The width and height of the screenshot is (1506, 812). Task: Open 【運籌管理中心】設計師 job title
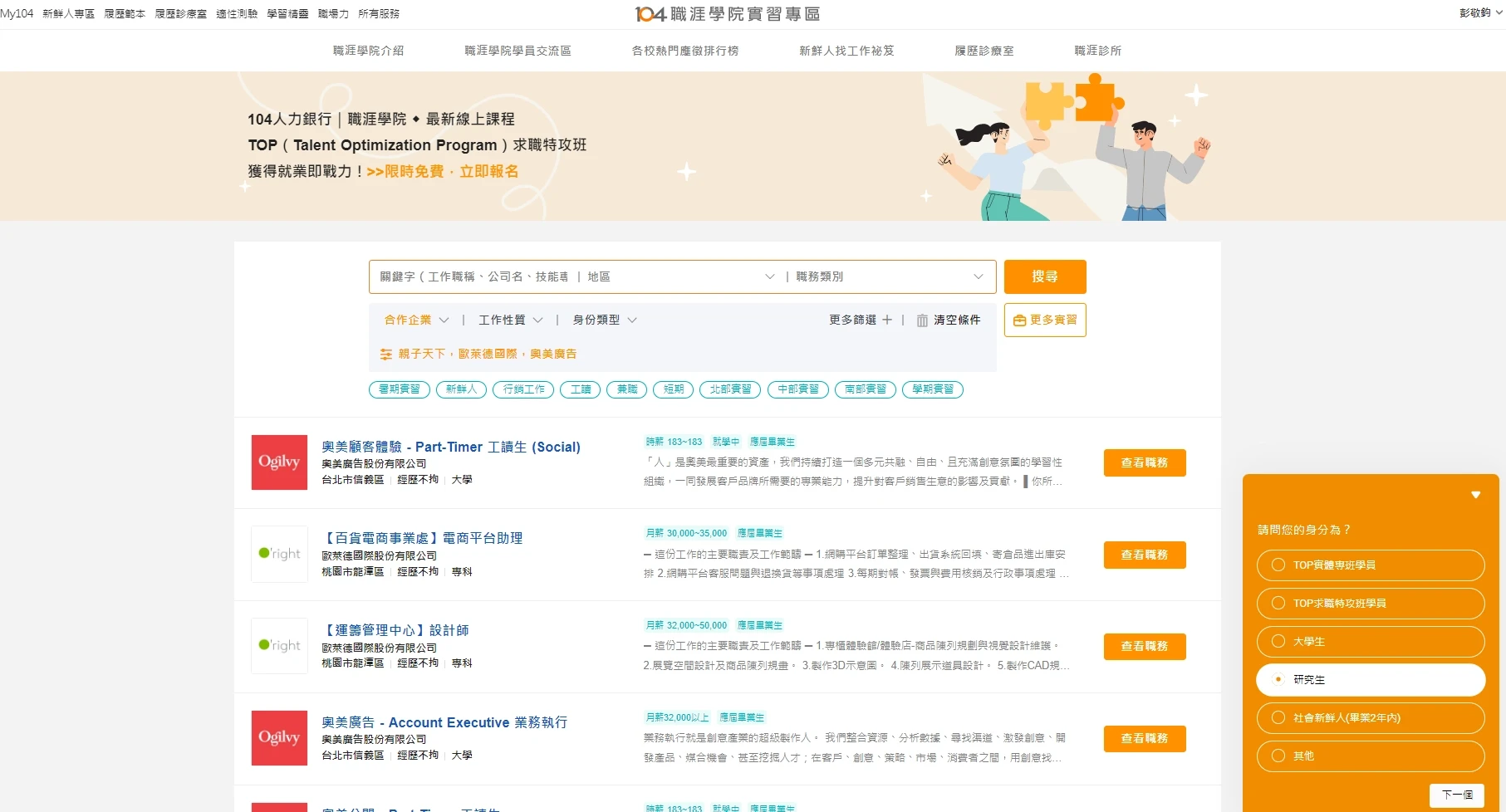(x=395, y=630)
